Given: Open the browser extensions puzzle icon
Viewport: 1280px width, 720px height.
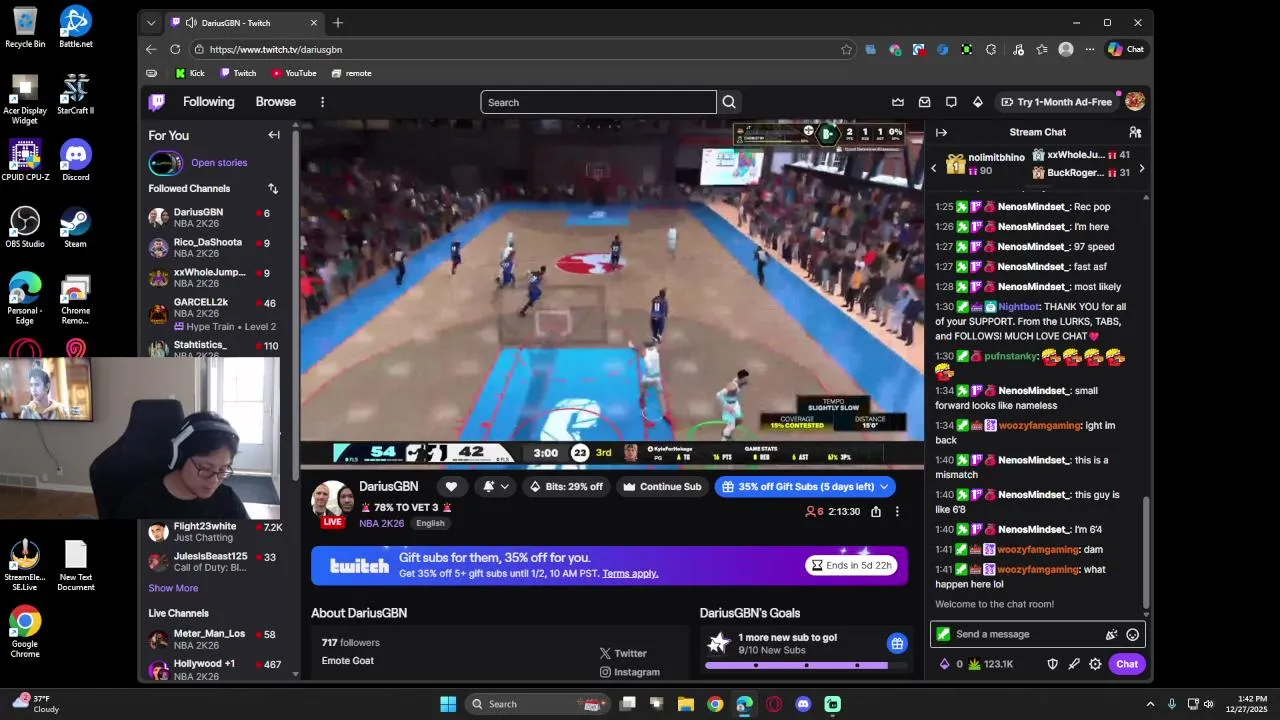Looking at the screenshot, I should 991,49.
